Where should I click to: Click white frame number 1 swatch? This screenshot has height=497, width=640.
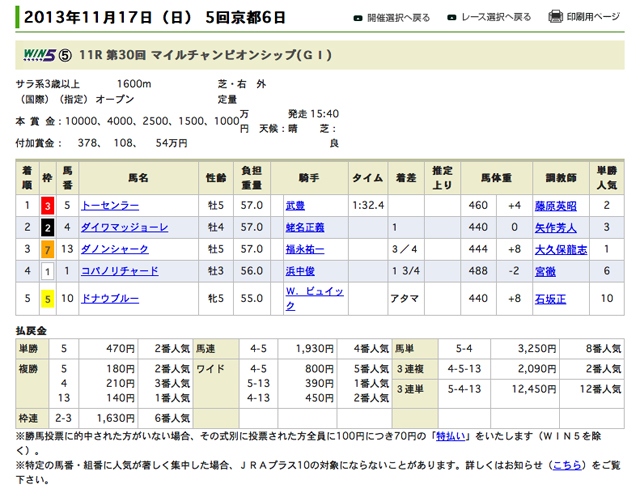[x=48, y=271]
